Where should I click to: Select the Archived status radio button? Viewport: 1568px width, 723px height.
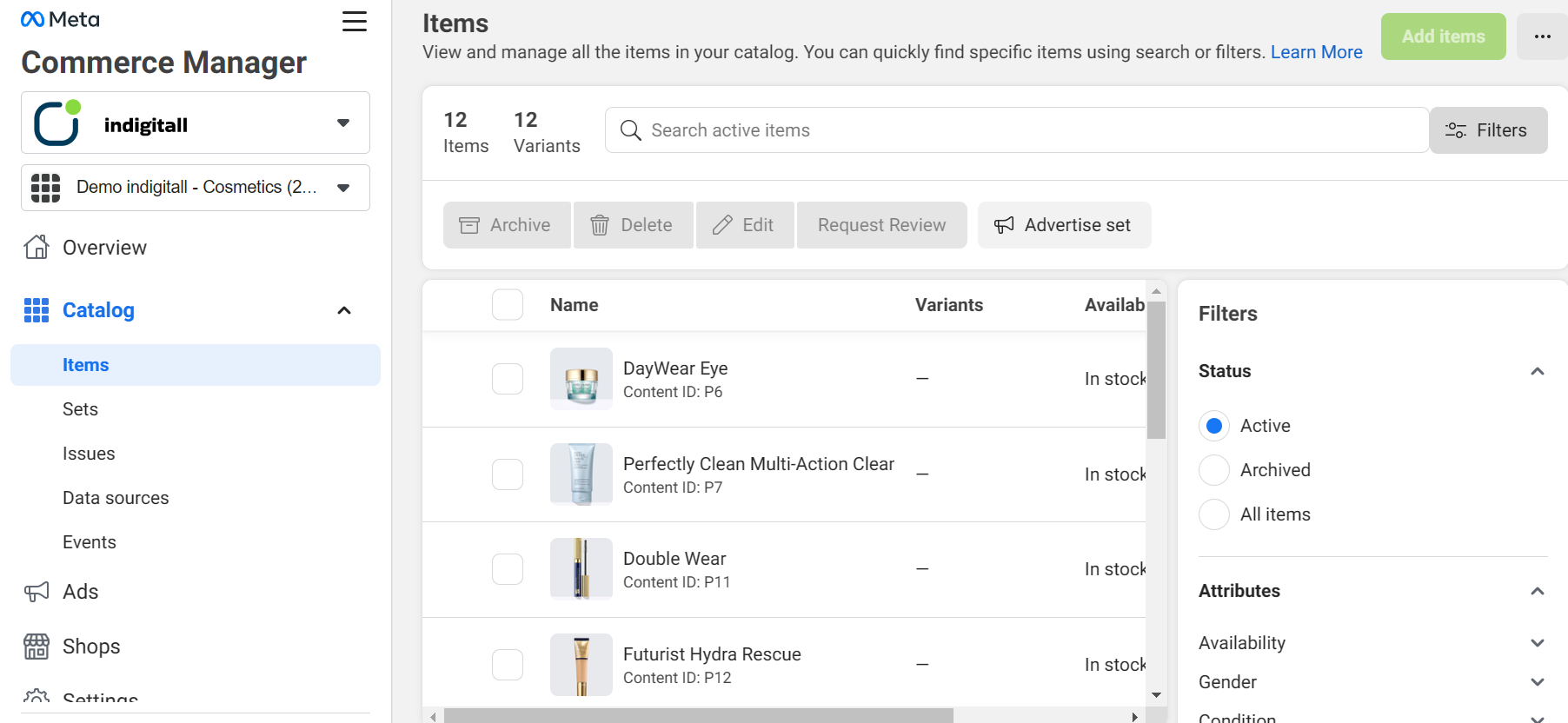coord(1214,470)
